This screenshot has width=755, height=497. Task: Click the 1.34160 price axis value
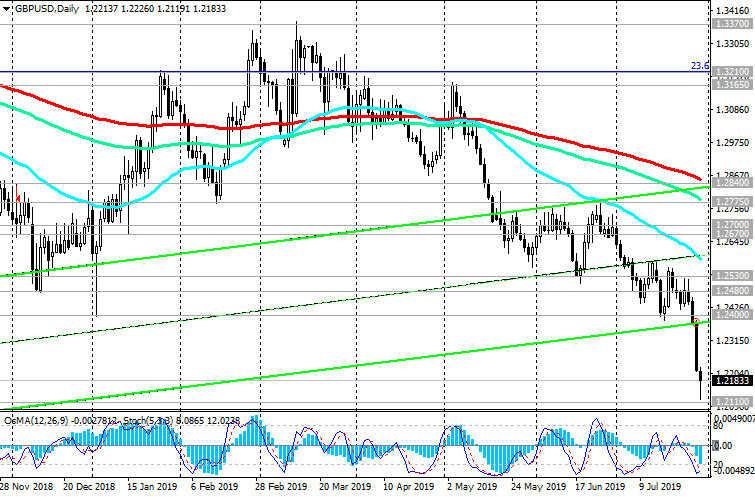click(733, 11)
